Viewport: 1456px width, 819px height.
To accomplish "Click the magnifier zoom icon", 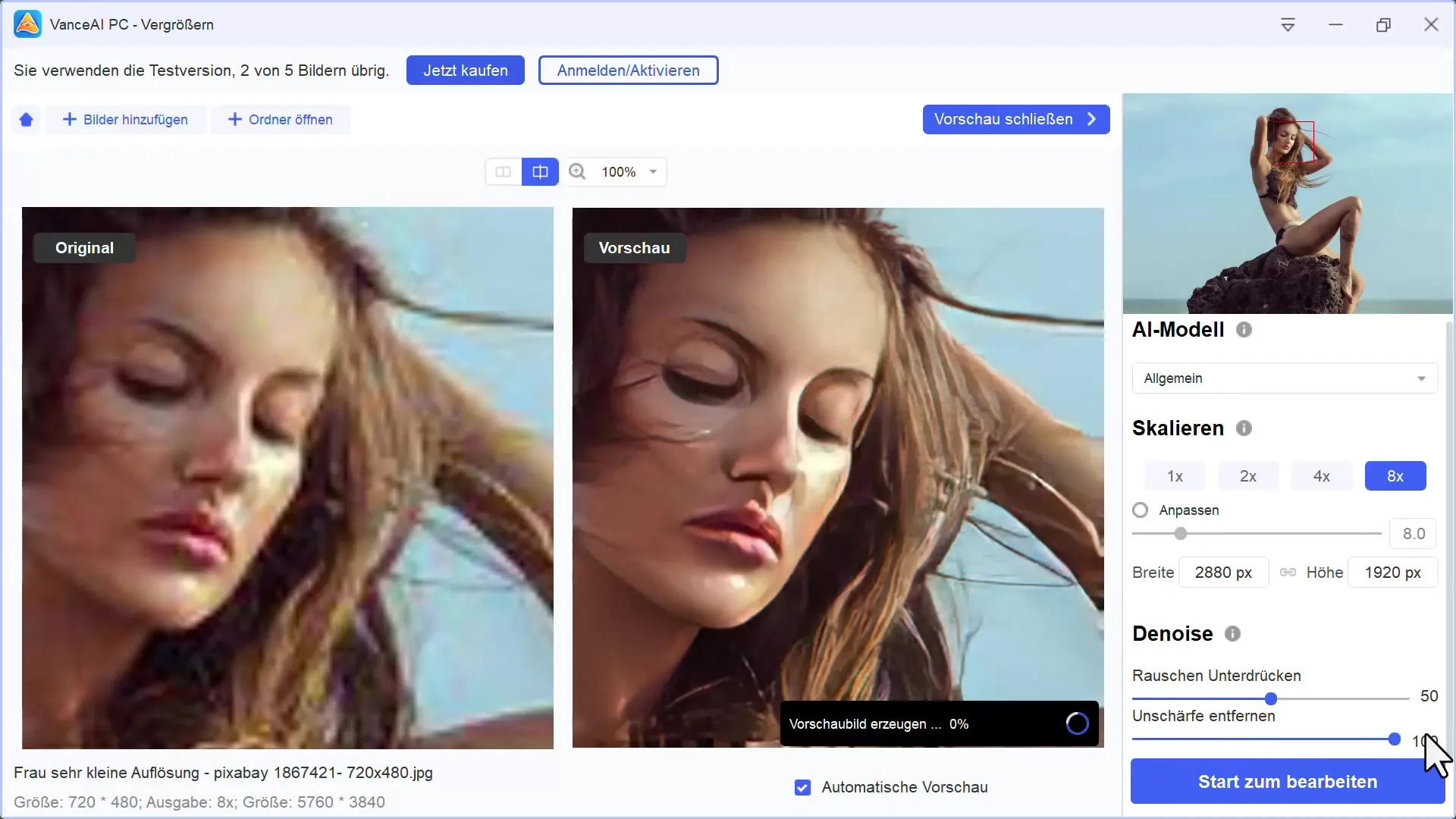I will tap(577, 172).
